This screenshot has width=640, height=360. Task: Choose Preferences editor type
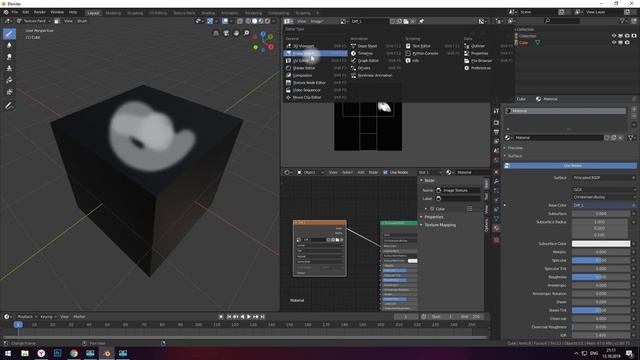(488, 68)
